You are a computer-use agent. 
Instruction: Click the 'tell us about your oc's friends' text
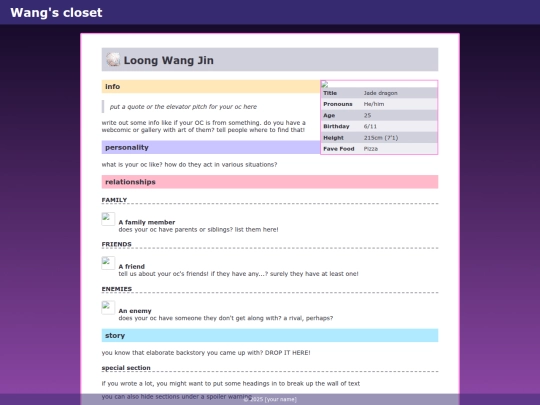[x=238, y=274]
